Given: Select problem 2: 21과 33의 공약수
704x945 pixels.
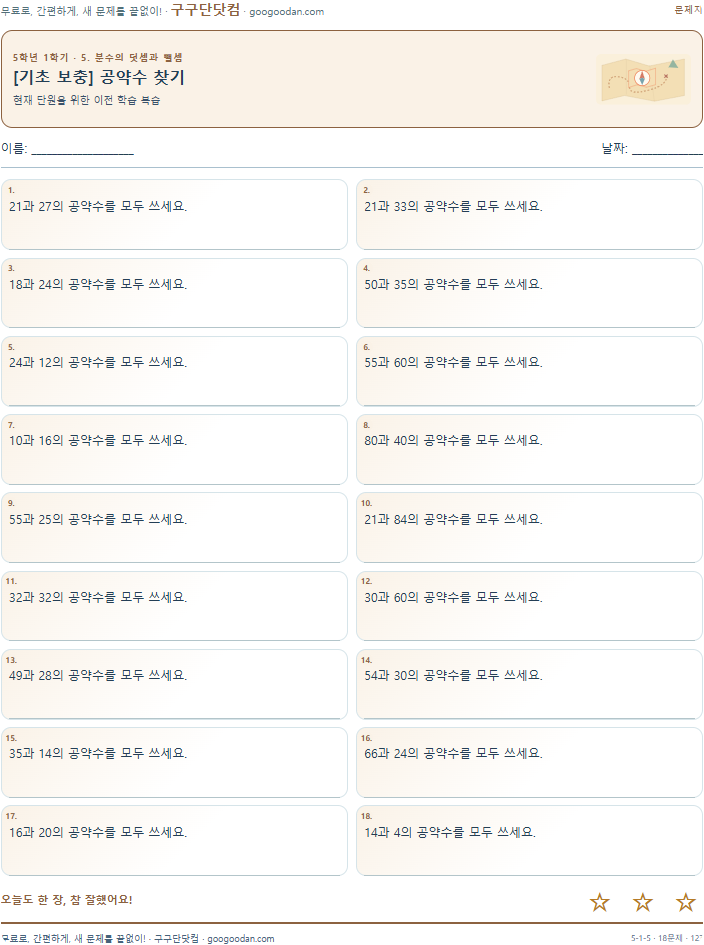Looking at the screenshot, I should pyautogui.click(x=529, y=214).
